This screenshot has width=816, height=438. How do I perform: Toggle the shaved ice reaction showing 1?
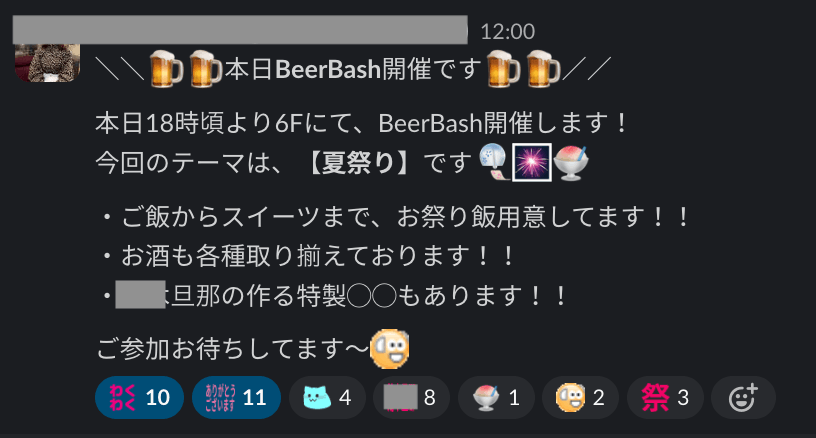point(496,398)
